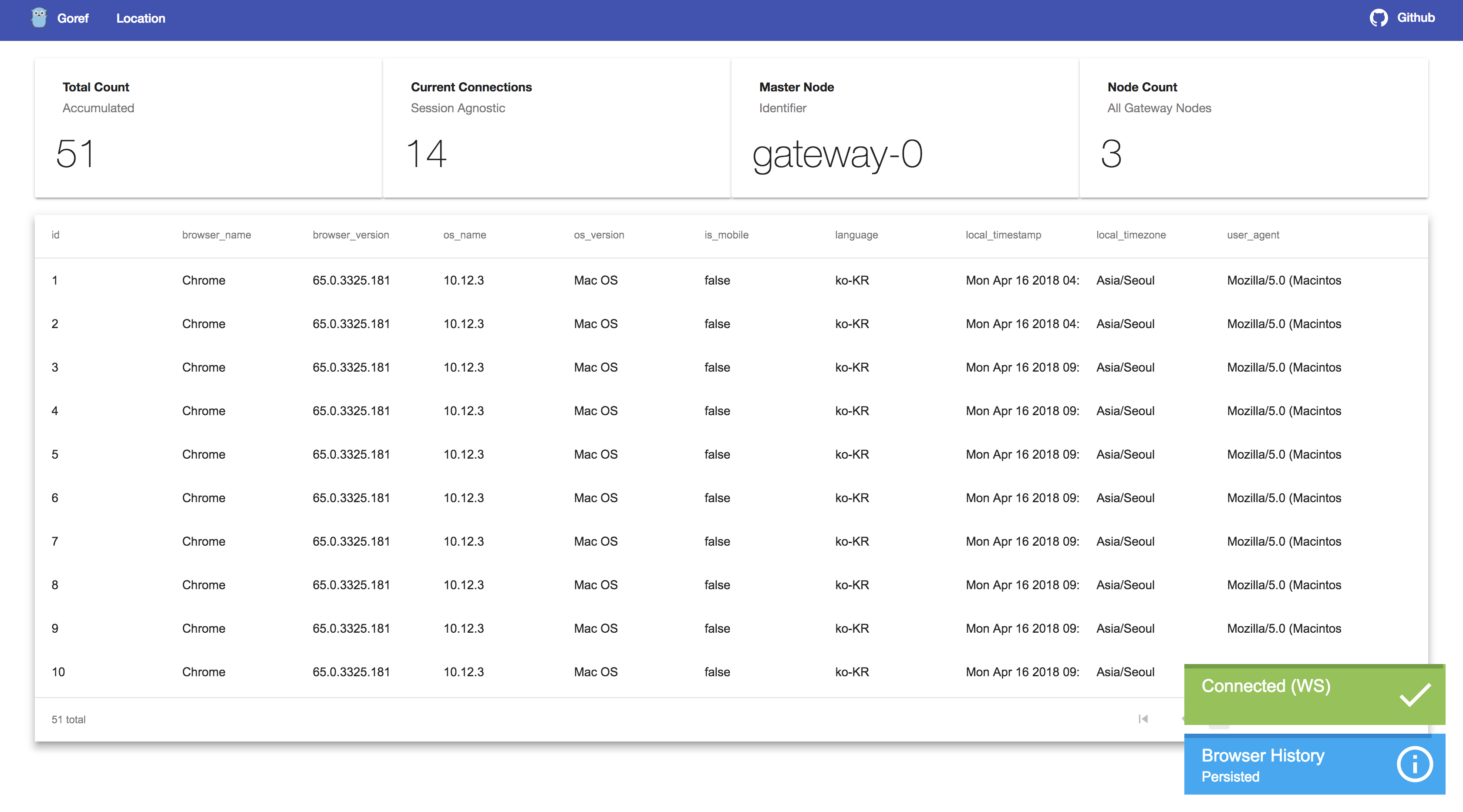Sort by browser_name column header
Screen dimensions: 1463x812
[x=216, y=235]
